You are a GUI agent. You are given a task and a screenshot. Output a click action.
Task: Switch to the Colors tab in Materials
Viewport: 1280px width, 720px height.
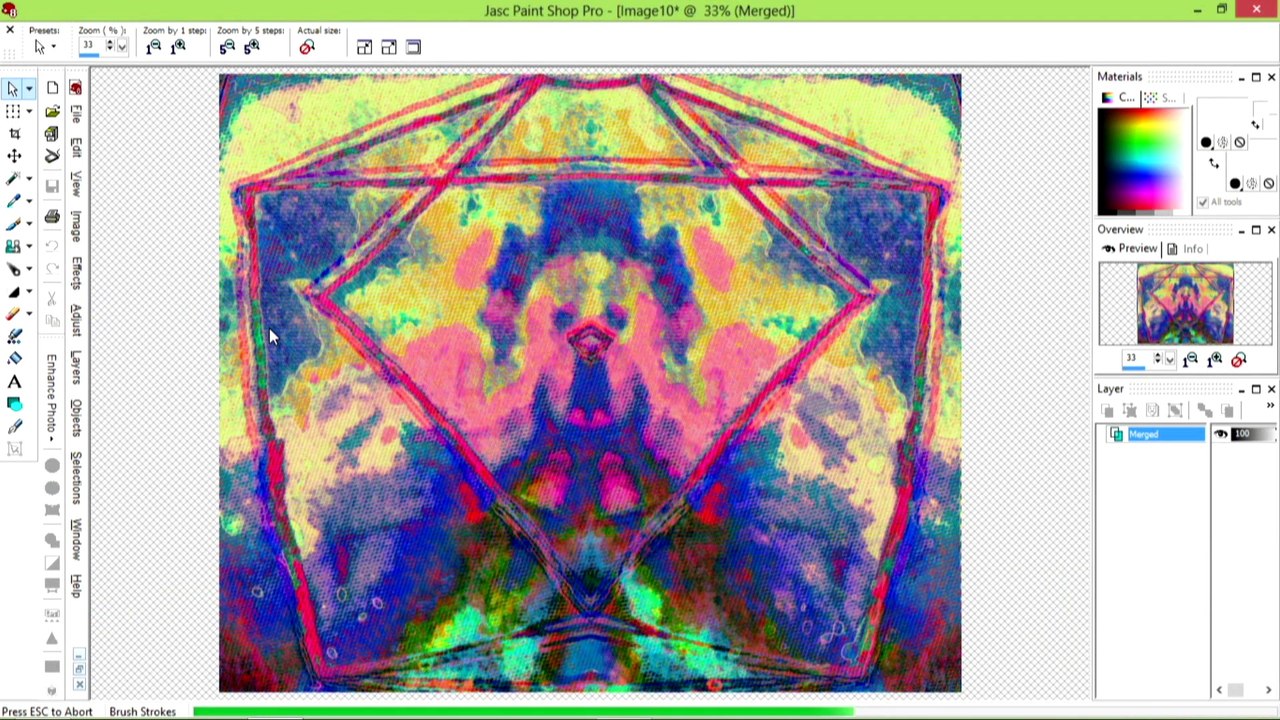click(x=1119, y=97)
